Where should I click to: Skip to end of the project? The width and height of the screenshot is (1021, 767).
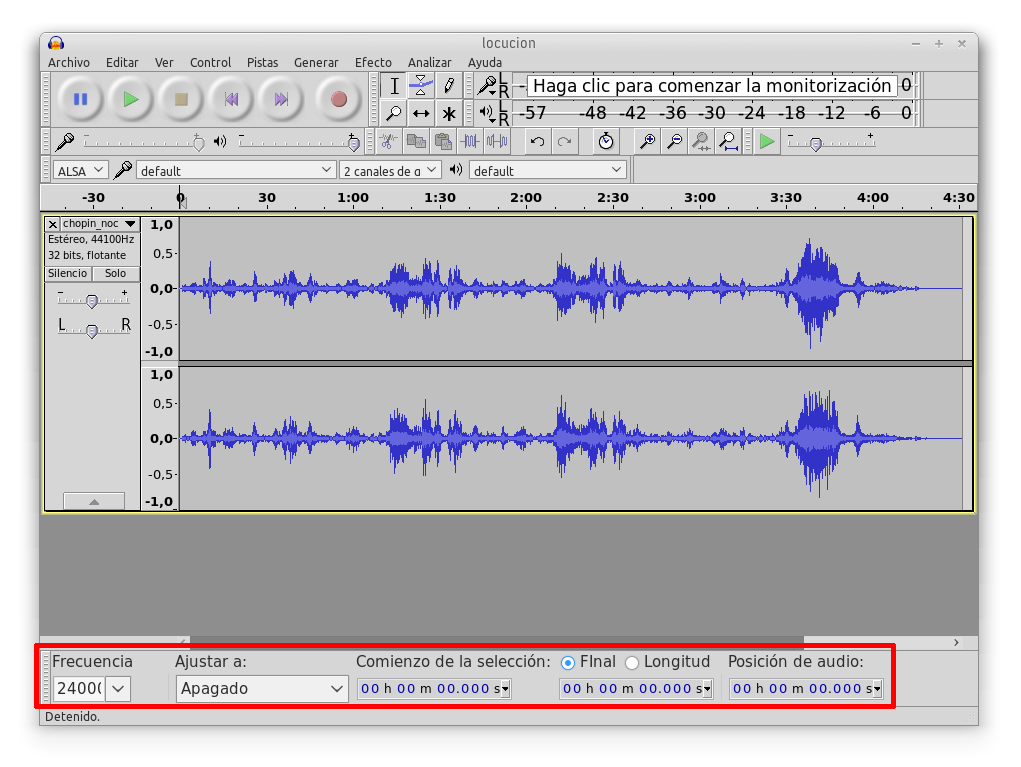pyautogui.click(x=281, y=99)
